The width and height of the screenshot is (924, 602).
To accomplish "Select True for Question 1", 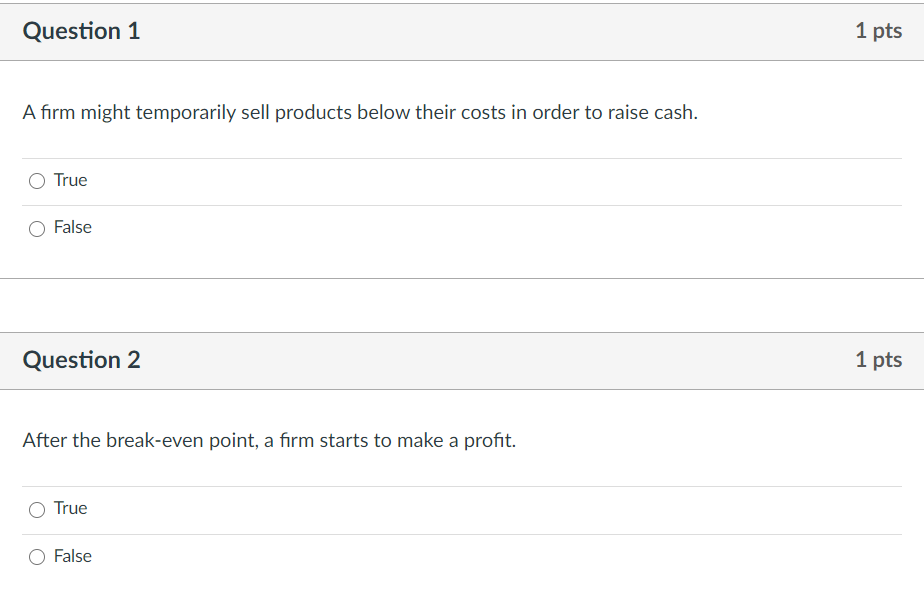I will click(36, 181).
